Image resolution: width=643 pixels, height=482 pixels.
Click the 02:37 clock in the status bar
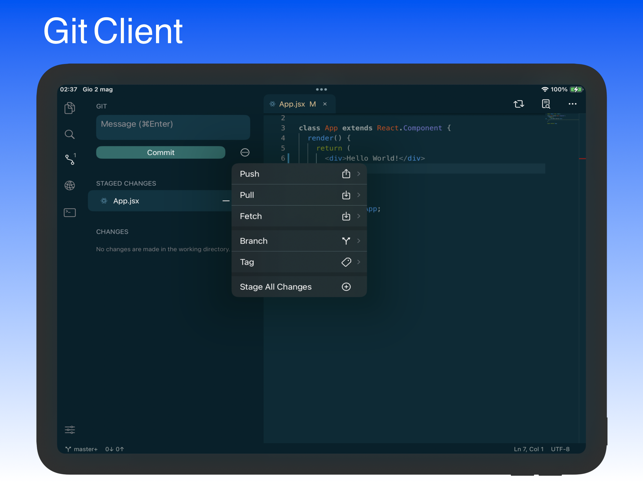coord(68,89)
